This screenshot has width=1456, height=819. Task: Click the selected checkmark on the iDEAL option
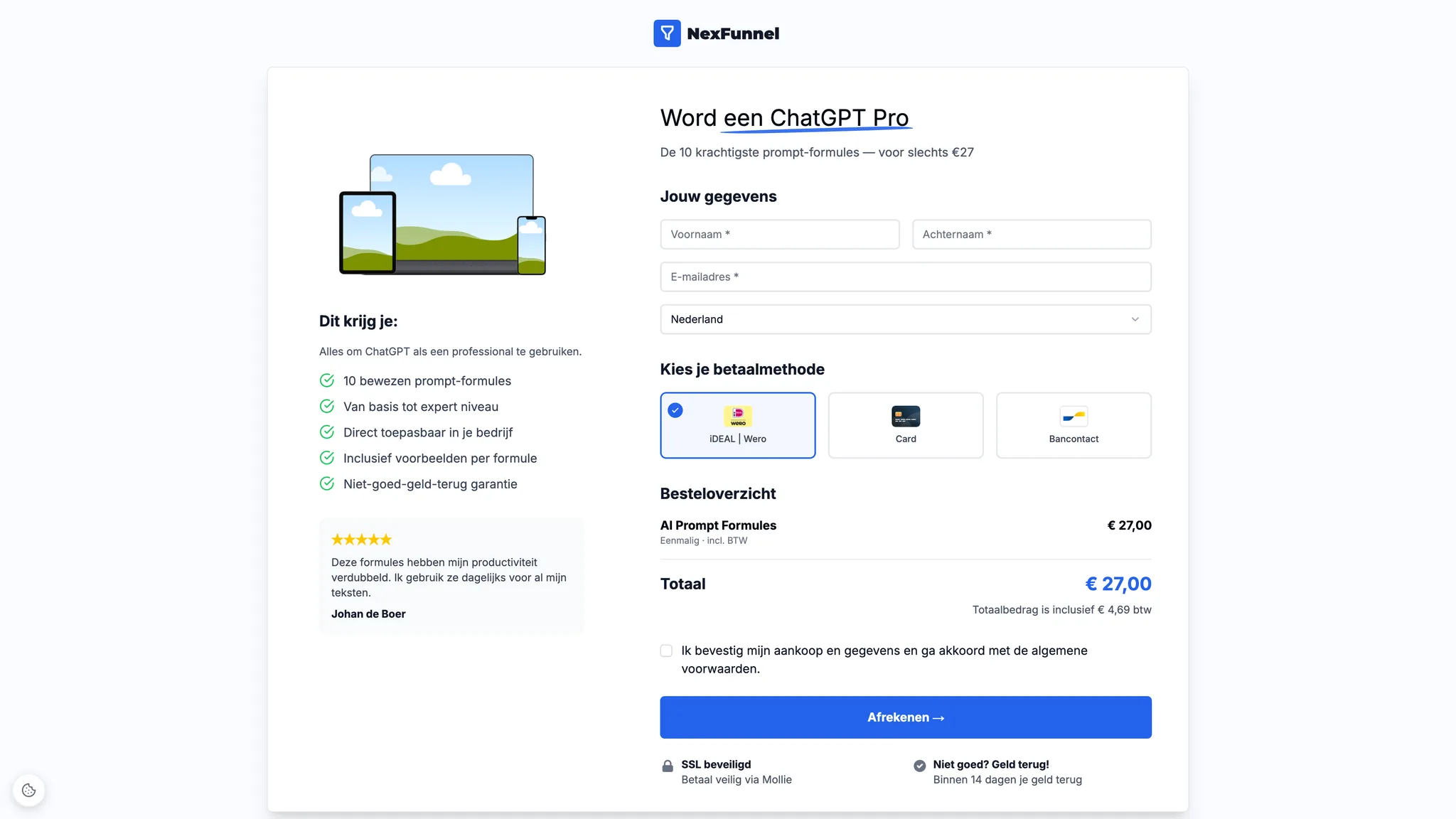(675, 410)
